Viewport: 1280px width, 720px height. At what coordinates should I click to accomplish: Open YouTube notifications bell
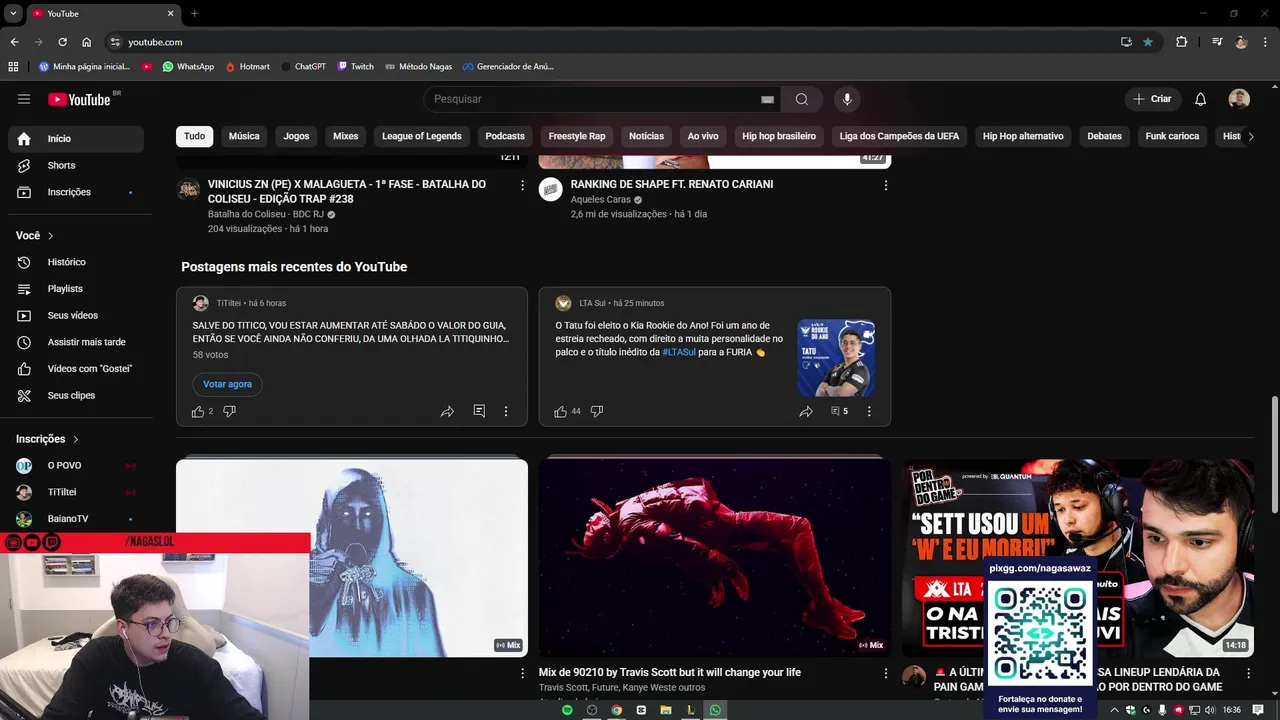point(1200,99)
